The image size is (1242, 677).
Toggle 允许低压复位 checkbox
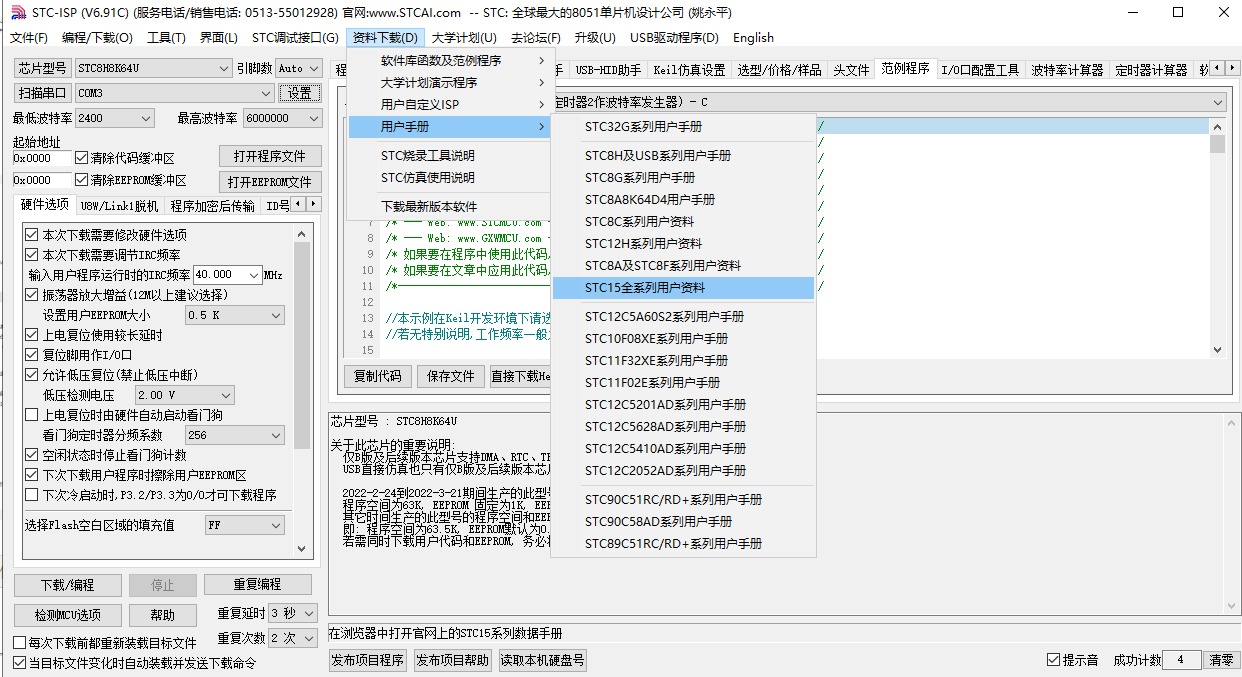tap(32, 375)
